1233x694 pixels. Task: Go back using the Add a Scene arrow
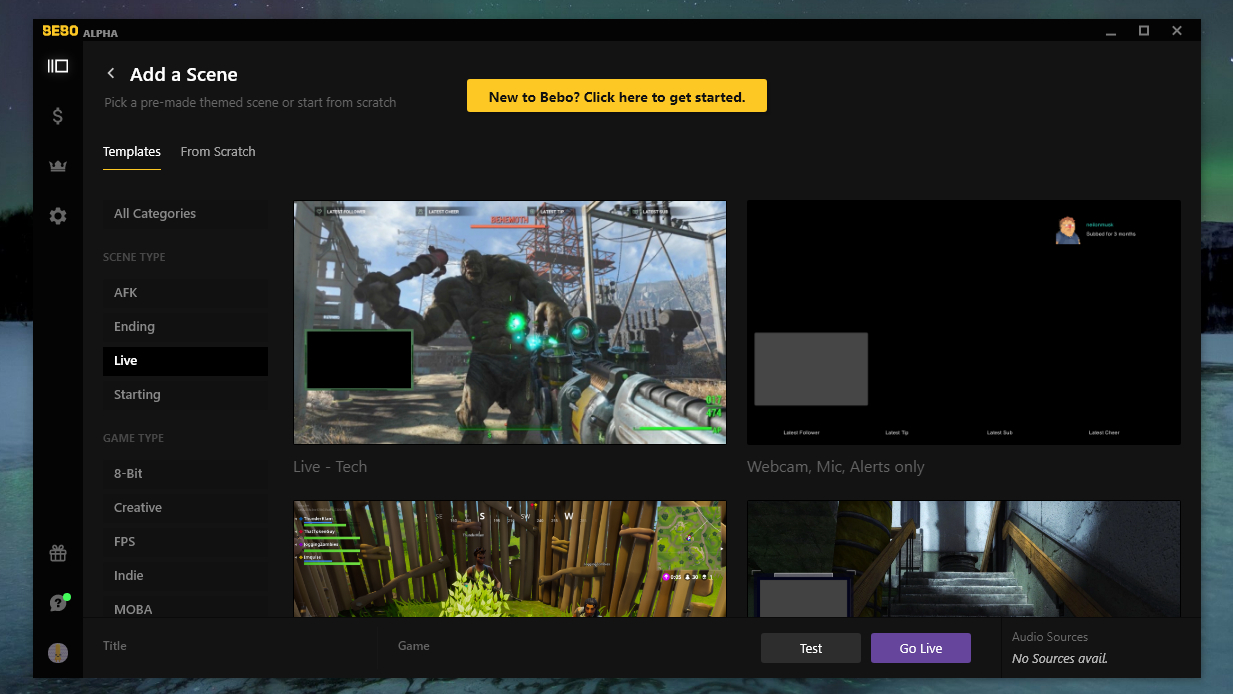(x=111, y=74)
